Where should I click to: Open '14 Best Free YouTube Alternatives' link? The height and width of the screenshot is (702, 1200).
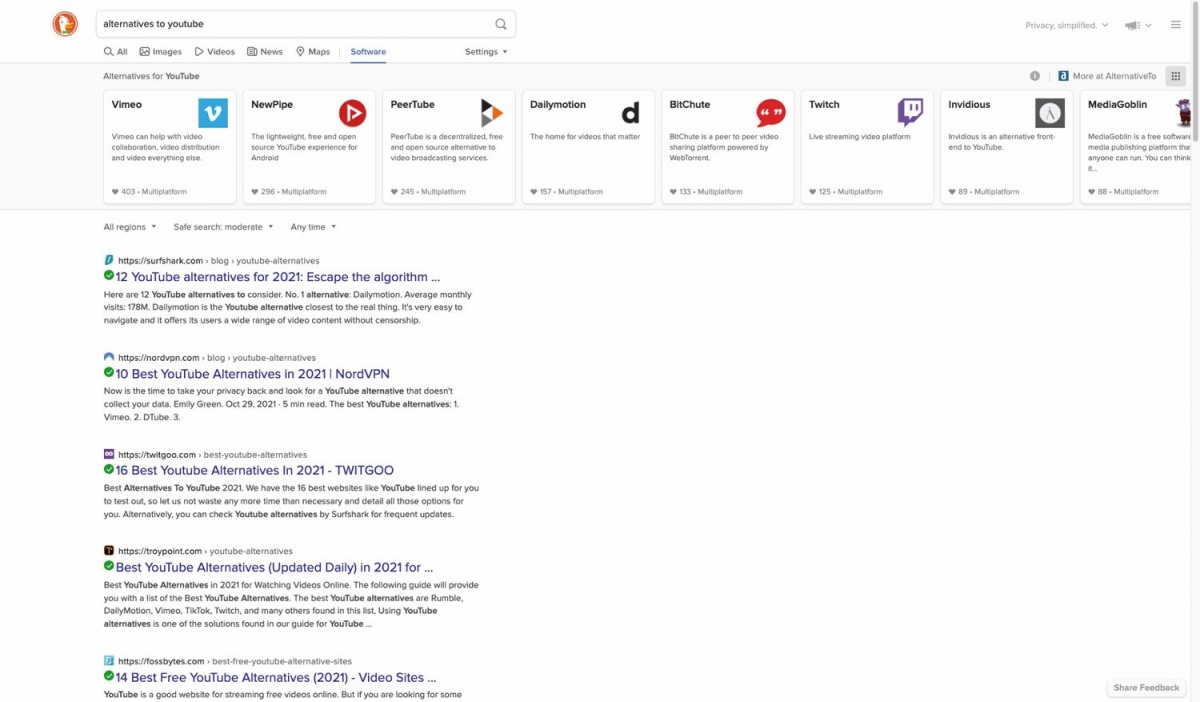(x=277, y=678)
